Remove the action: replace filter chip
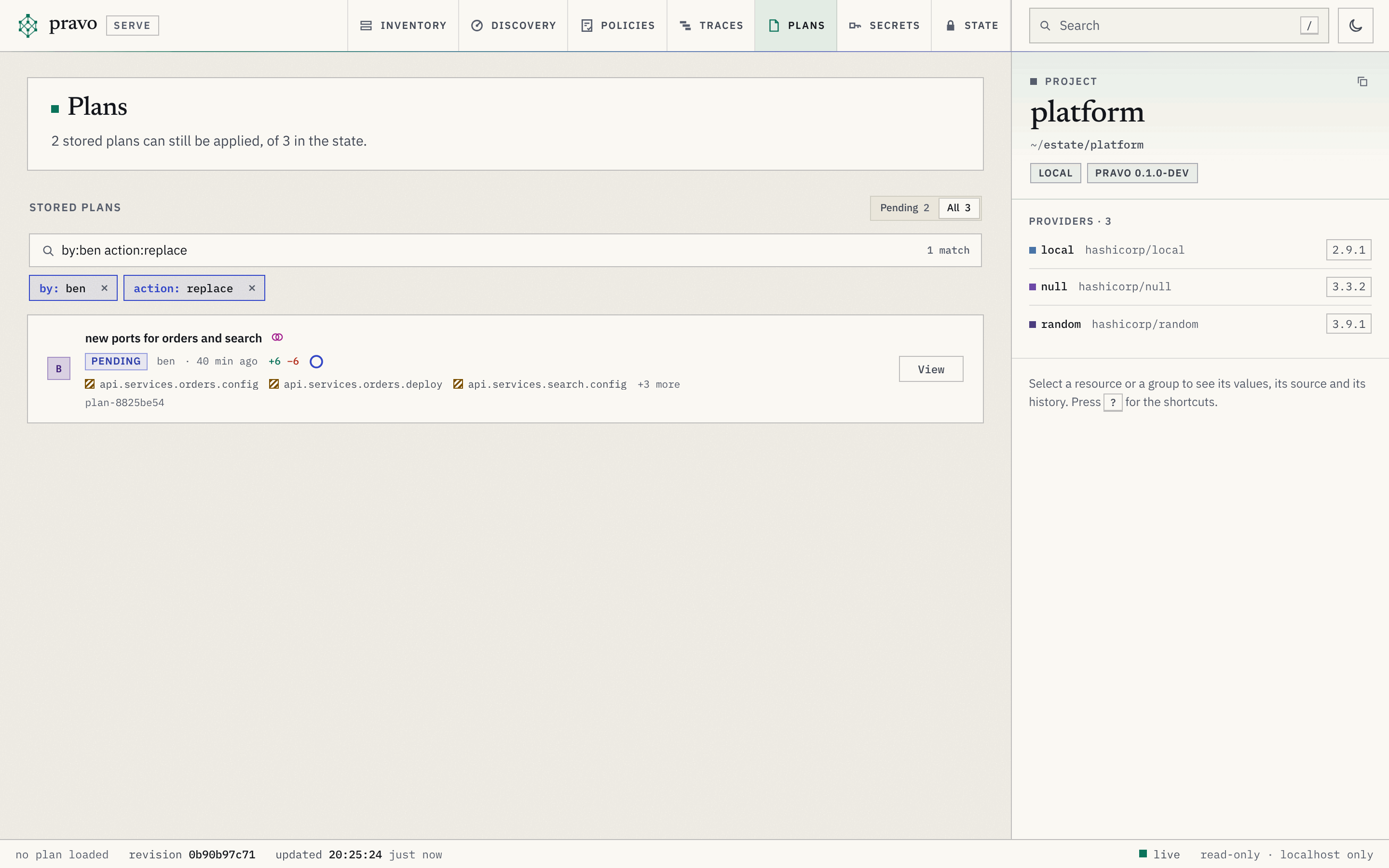This screenshot has width=1389, height=868. click(252, 288)
